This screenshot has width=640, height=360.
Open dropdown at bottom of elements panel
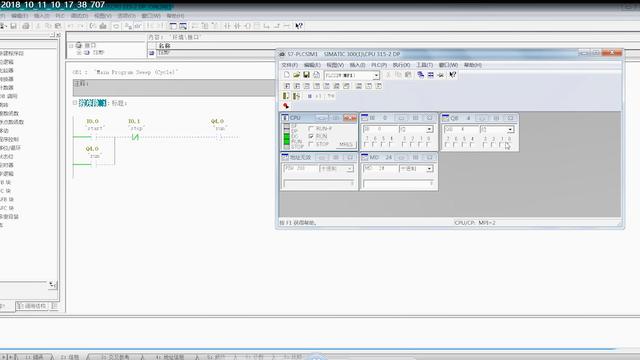53,285
